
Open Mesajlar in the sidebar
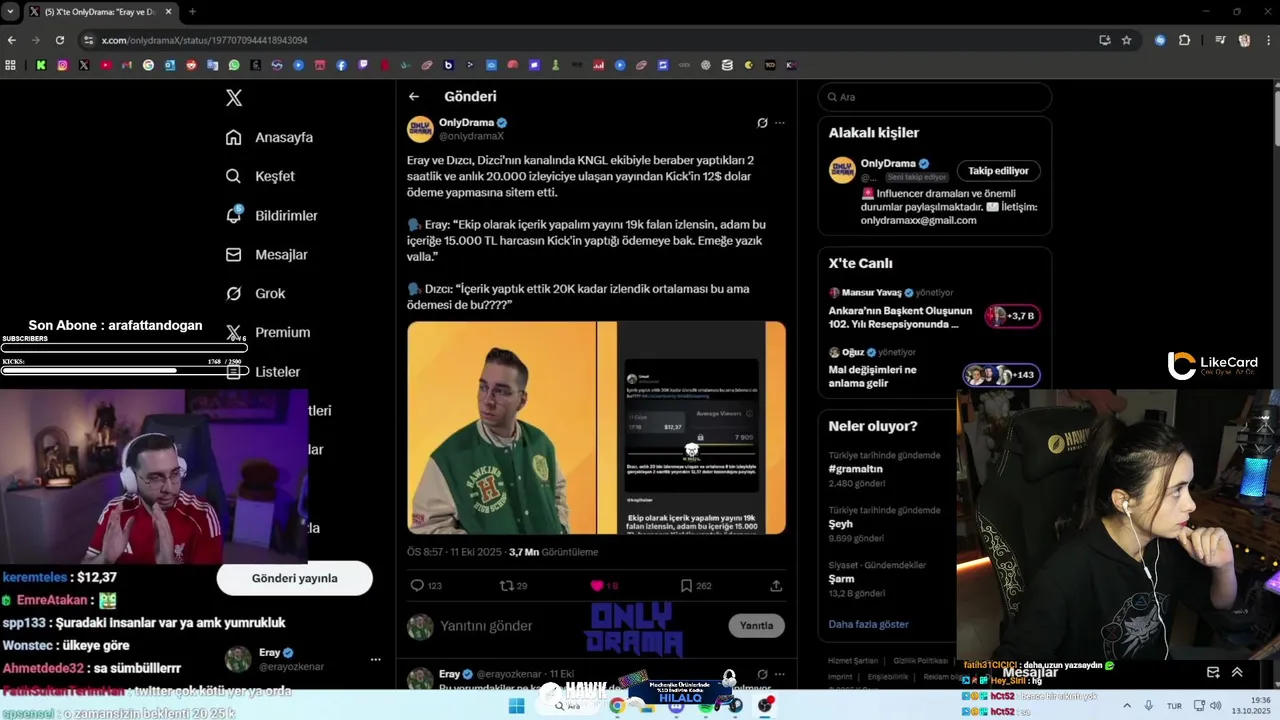click(267, 254)
